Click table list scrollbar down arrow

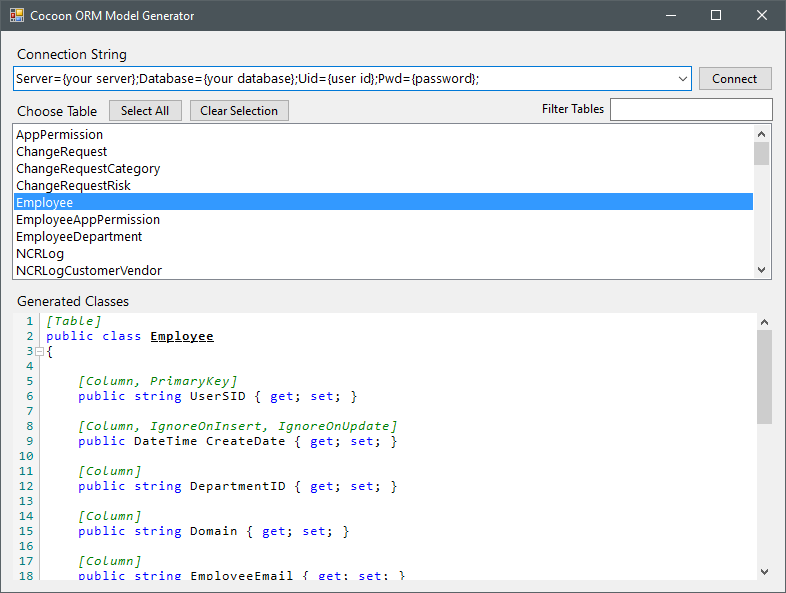pyautogui.click(x=761, y=270)
